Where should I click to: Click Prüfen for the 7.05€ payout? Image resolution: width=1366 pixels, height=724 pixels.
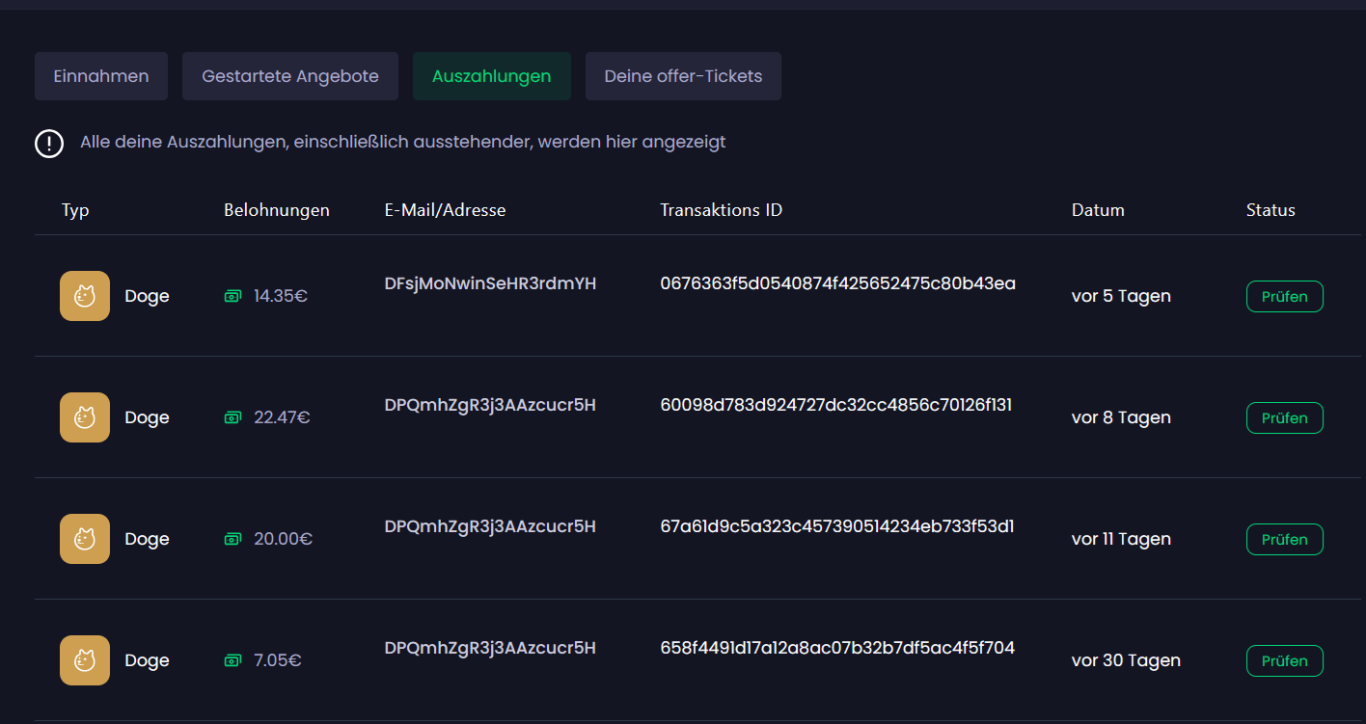(x=1284, y=661)
